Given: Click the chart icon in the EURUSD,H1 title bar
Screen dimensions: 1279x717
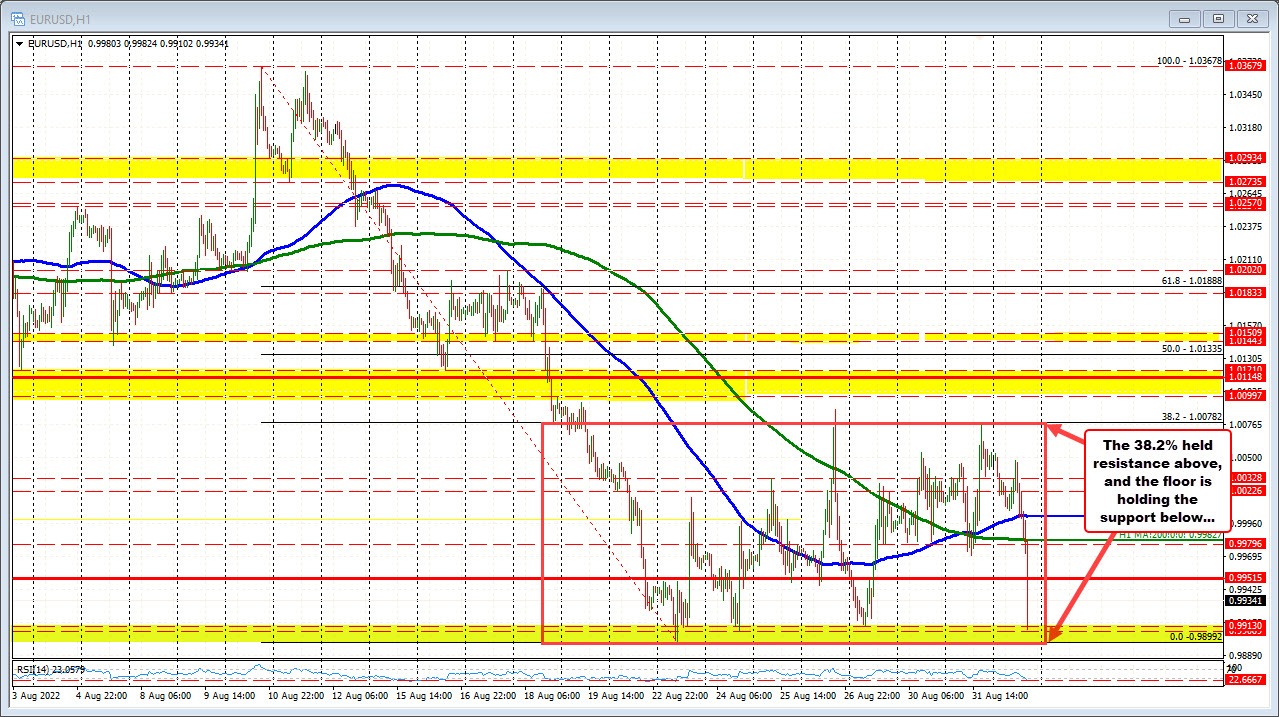Looking at the screenshot, I should (x=17, y=18).
